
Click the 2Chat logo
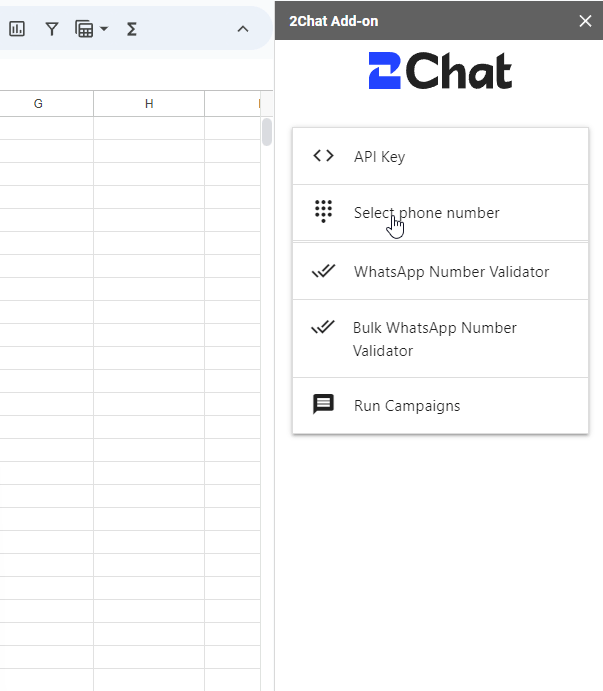[x=440, y=71]
